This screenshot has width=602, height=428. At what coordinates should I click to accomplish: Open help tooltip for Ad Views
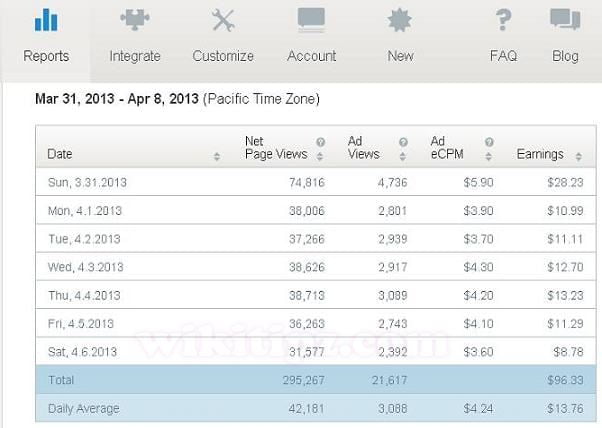point(403,142)
